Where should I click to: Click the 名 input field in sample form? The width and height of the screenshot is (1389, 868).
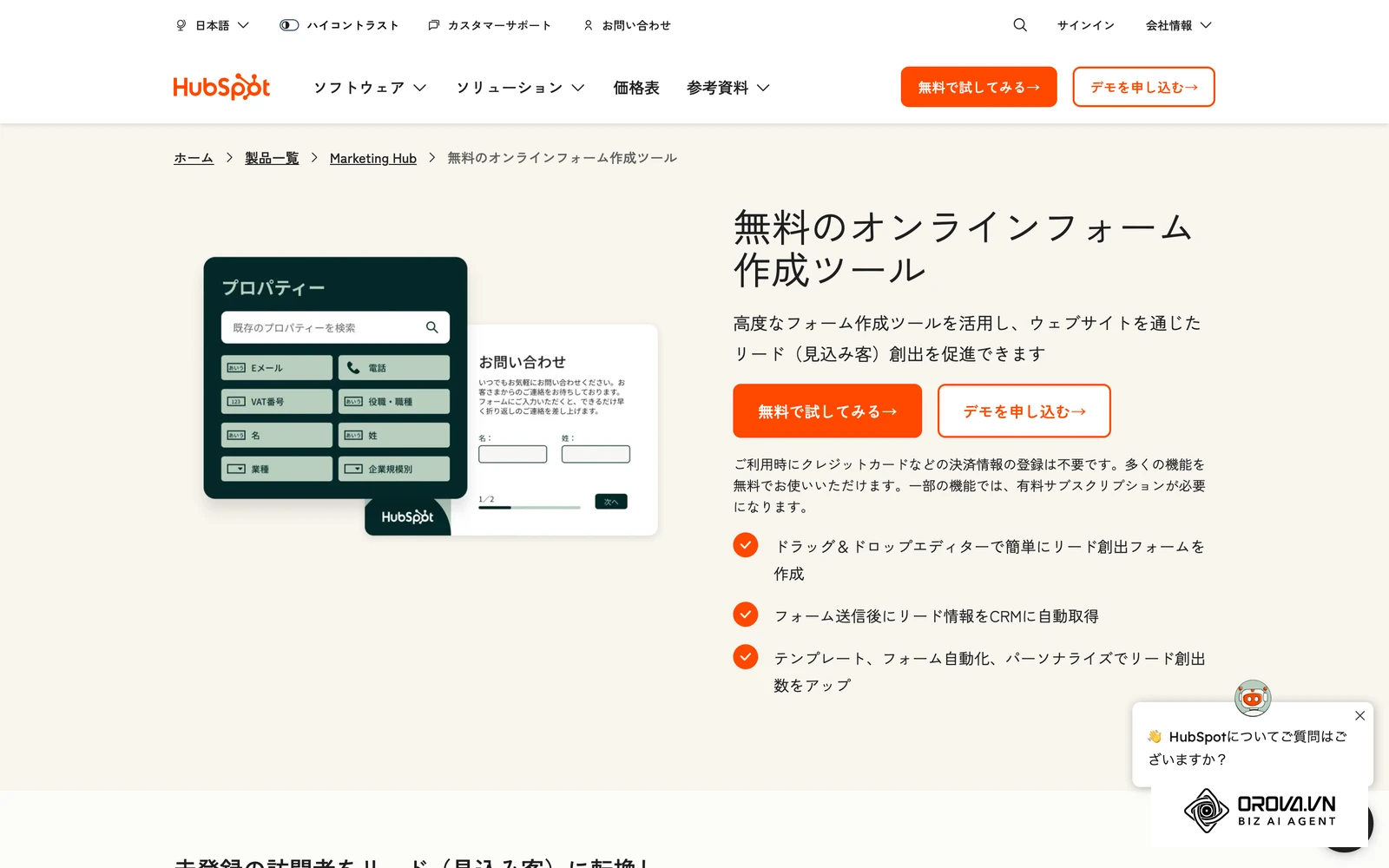513,454
